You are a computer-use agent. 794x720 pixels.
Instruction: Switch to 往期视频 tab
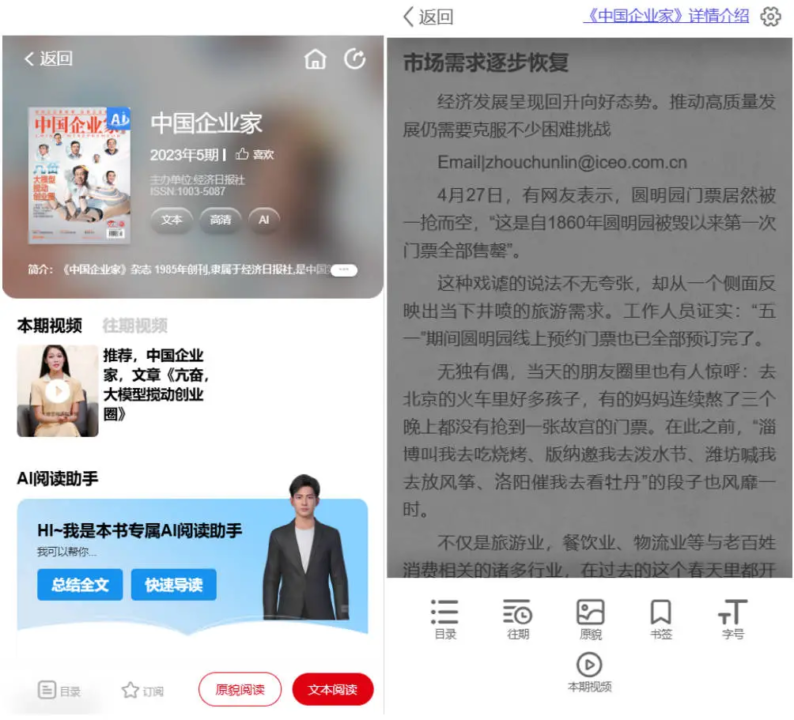tap(135, 325)
